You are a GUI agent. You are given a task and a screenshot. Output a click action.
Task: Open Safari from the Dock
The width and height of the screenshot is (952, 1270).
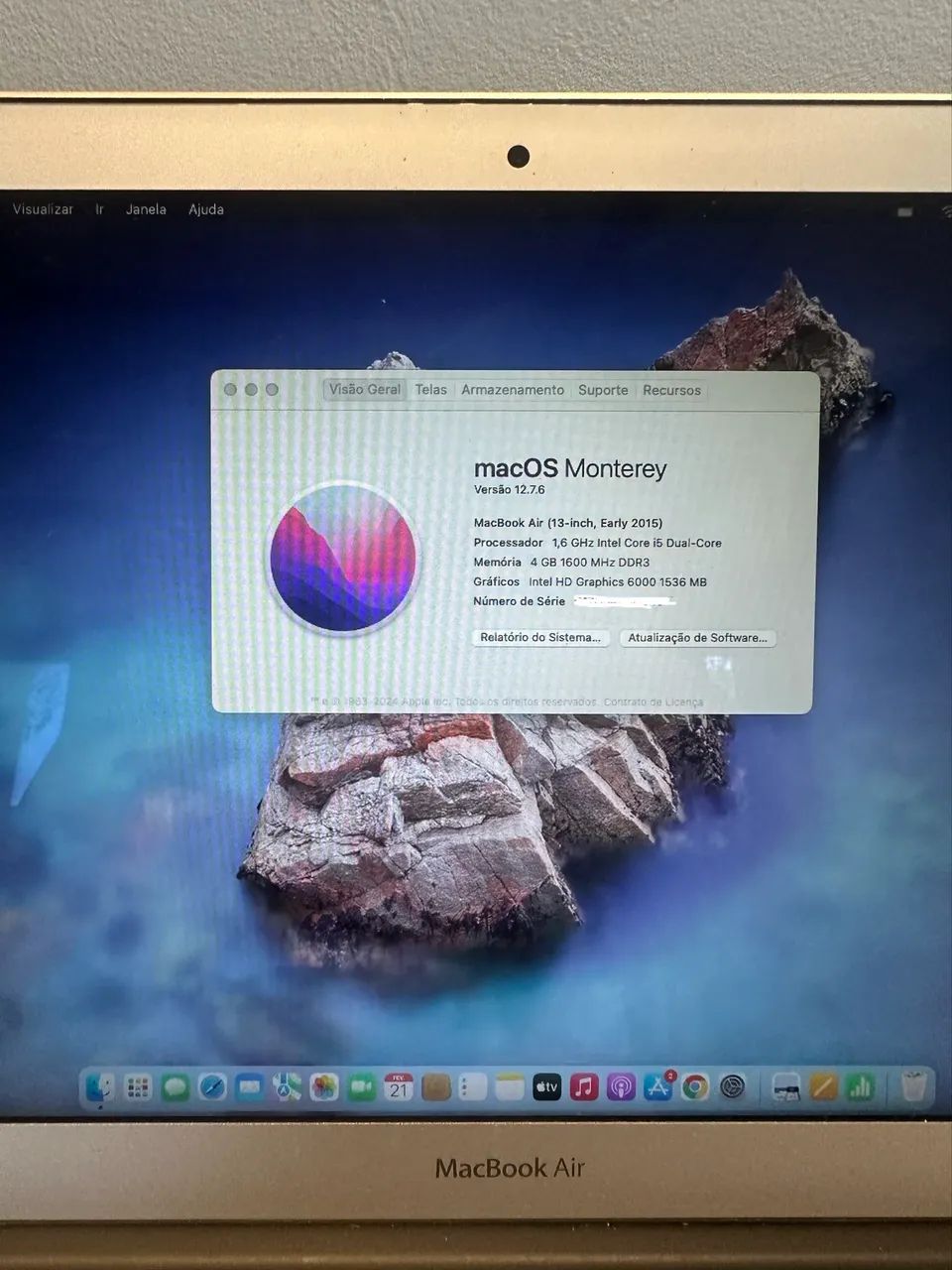point(211,1087)
